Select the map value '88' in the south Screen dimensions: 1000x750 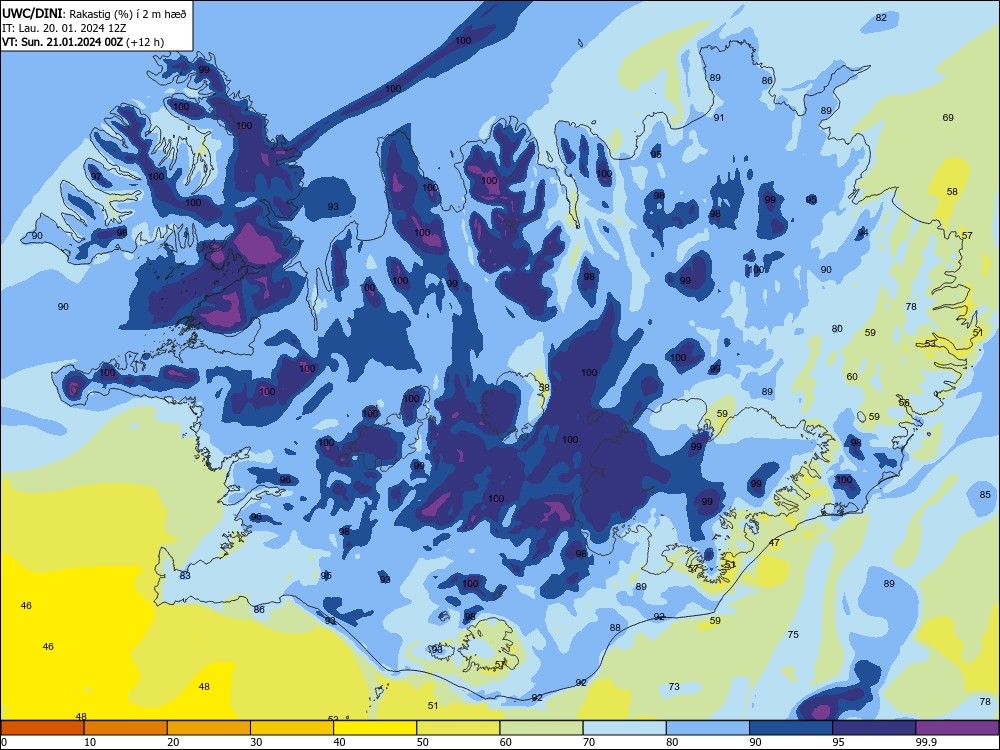615,628
